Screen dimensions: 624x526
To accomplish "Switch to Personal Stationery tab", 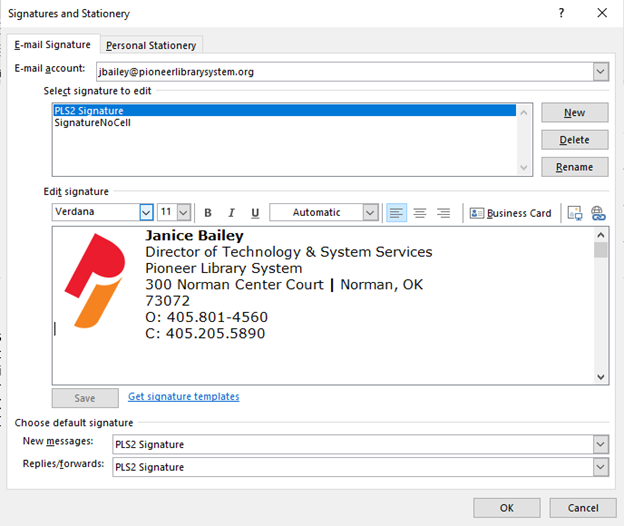I will pos(152,45).
